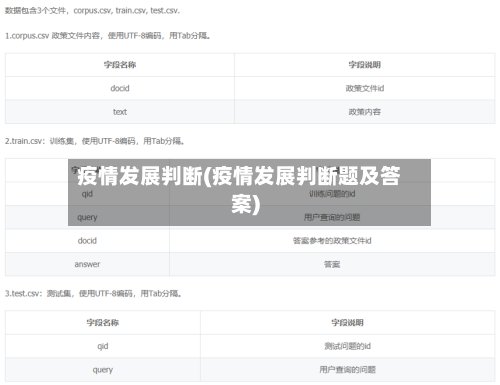The image size is (500, 385).
Task: Select the '1.corpus.csv 政策文件内容' description line
Action: pos(108,36)
